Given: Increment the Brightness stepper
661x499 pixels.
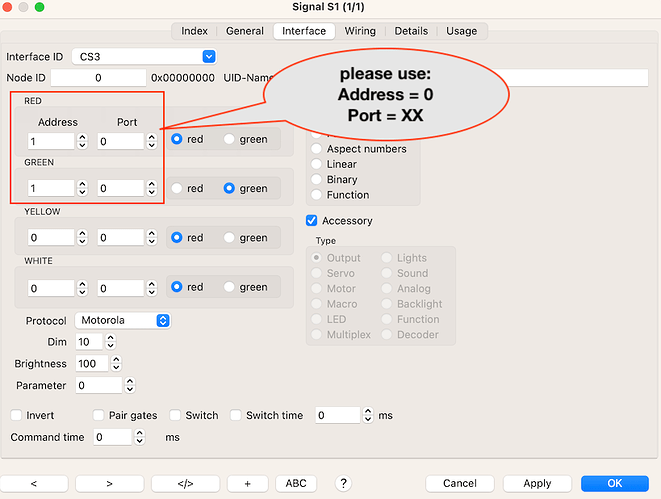Looking at the screenshot, I should tap(120, 360).
